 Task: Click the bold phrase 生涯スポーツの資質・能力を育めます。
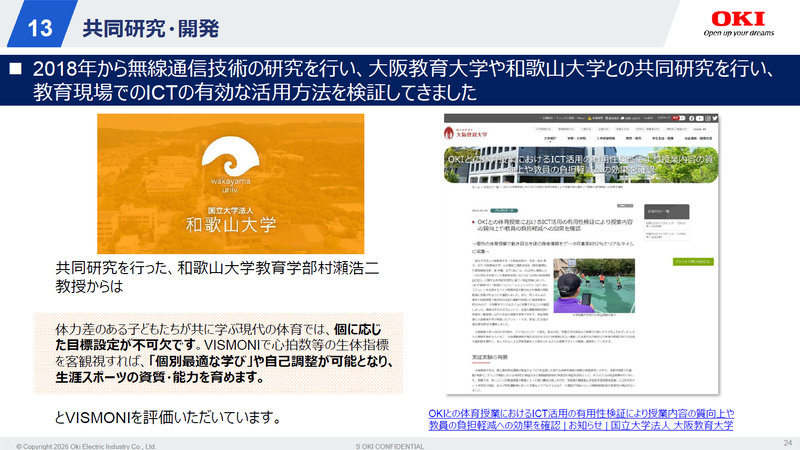click(x=159, y=378)
